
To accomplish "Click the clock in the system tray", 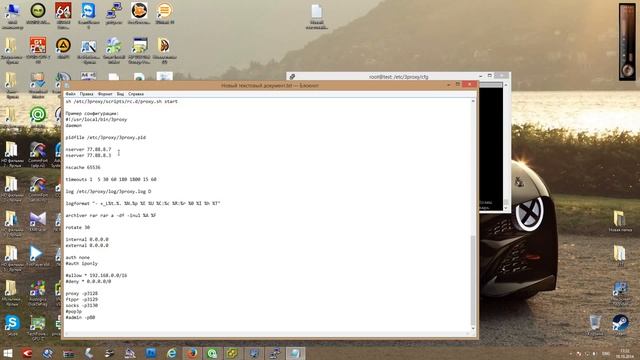I will point(624,353).
